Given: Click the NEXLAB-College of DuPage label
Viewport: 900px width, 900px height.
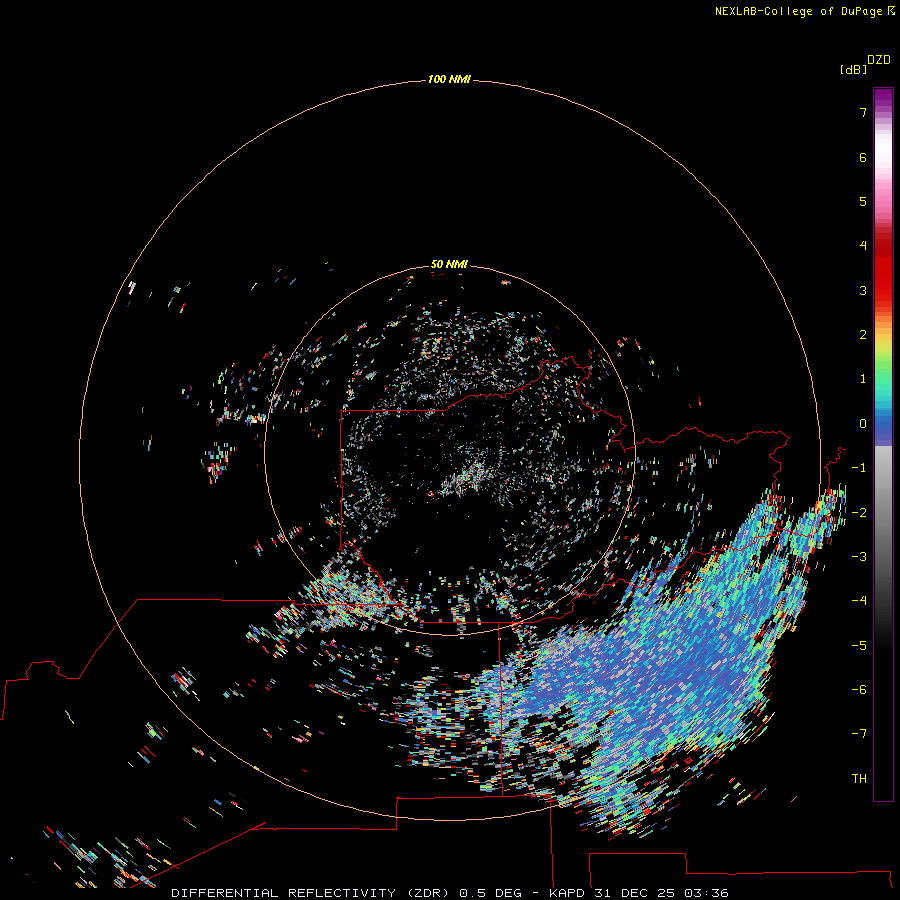Looking at the screenshot, I should (799, 11).
